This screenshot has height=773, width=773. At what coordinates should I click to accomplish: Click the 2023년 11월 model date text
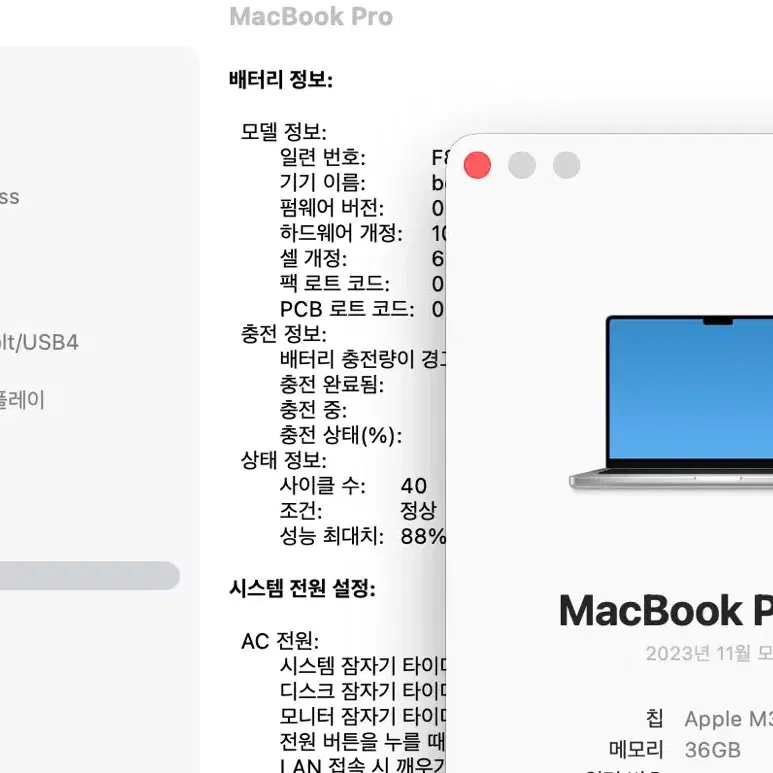click(709, 654)
